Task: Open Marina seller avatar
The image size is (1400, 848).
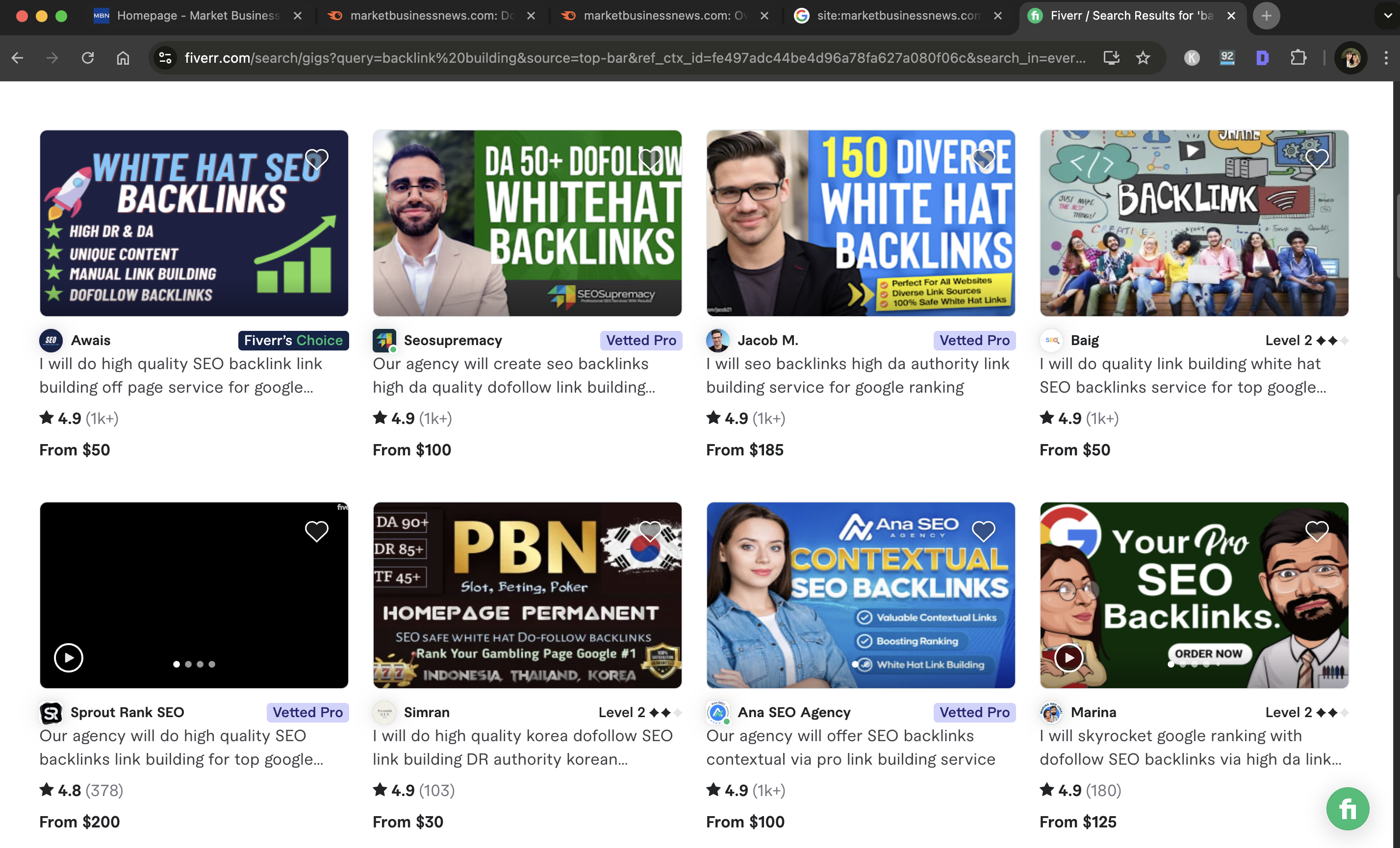Action: pos(1051,712)
